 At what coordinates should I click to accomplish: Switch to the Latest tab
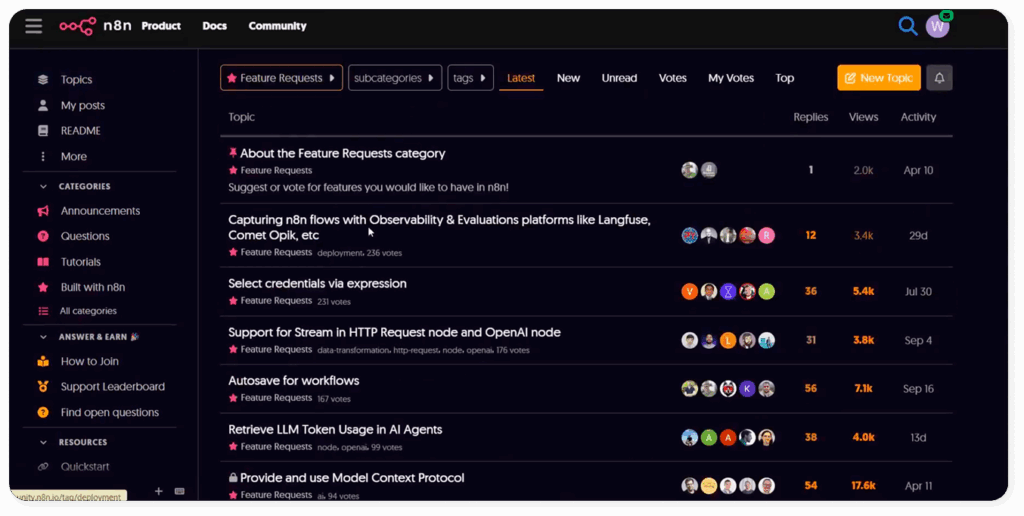coord(521,78)
